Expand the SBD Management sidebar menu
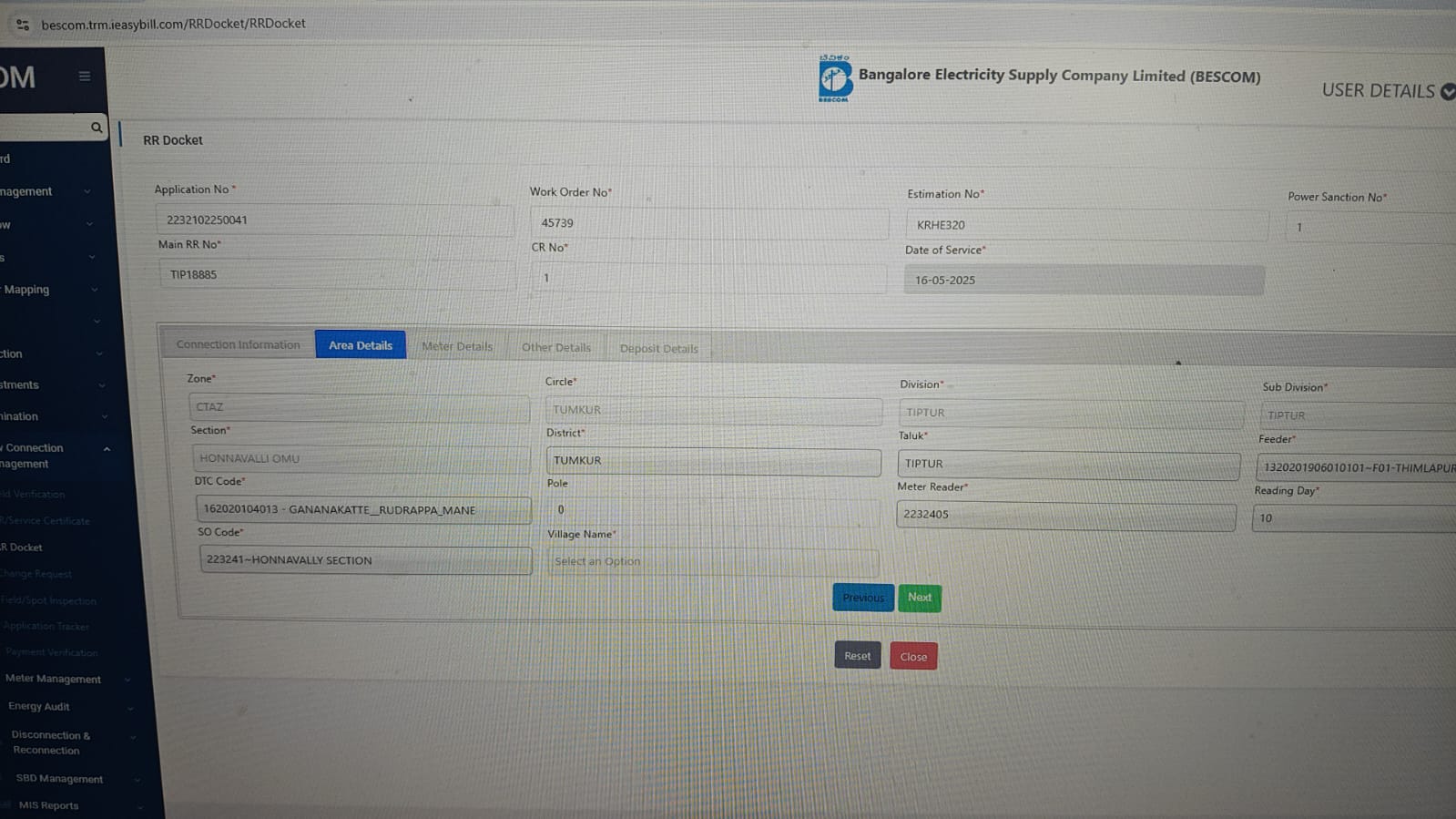Image resolution: width=1456 pixels, height=819 pixels. (78, 779)
